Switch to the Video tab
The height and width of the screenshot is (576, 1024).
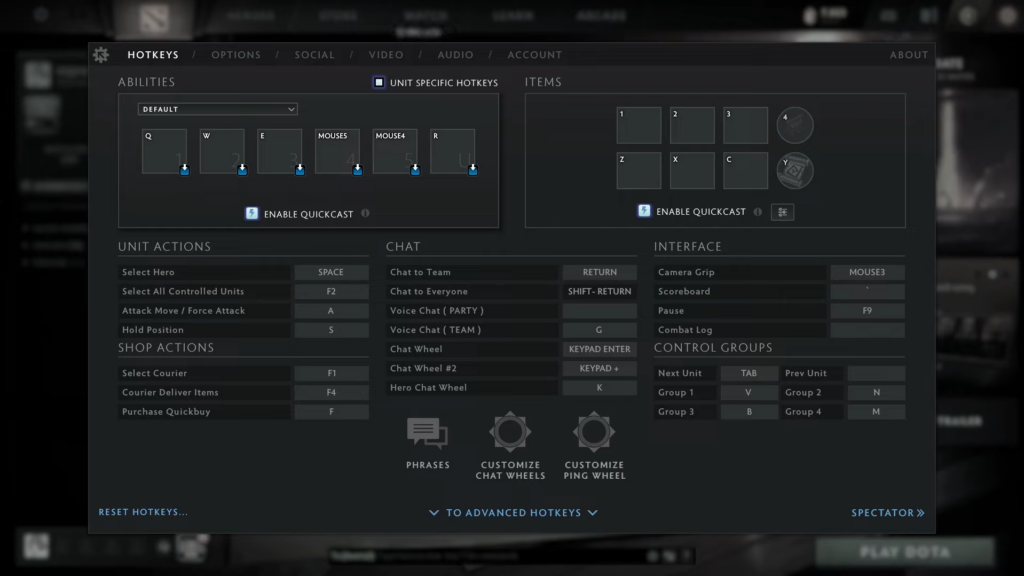tap(386, 55)
